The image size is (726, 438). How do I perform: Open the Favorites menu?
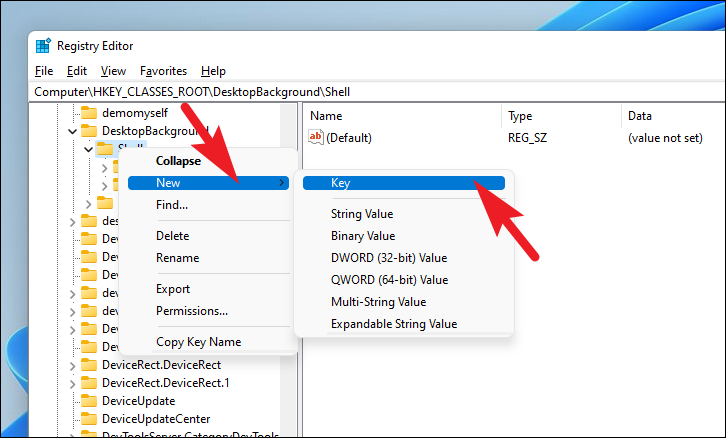click(163, 71)
